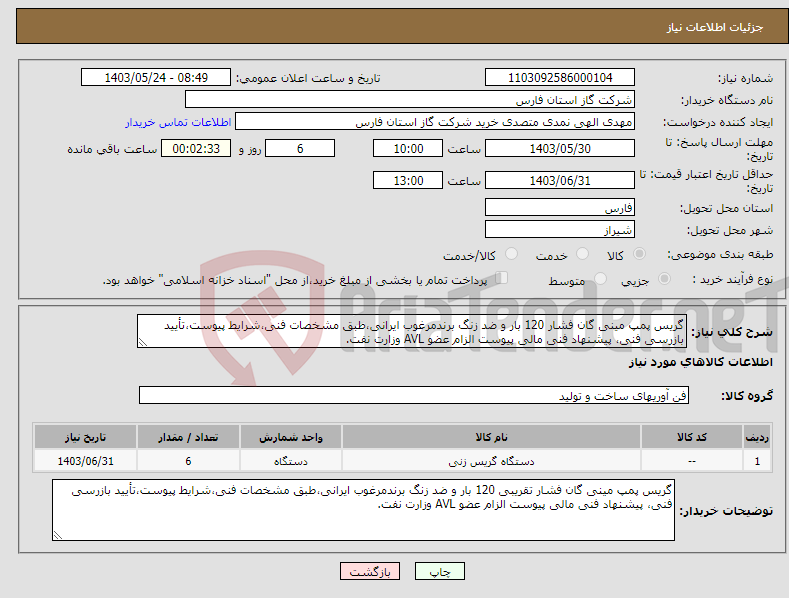Select the متوسط purchase type radio
The image size is (789, 598).
[600, 278]
